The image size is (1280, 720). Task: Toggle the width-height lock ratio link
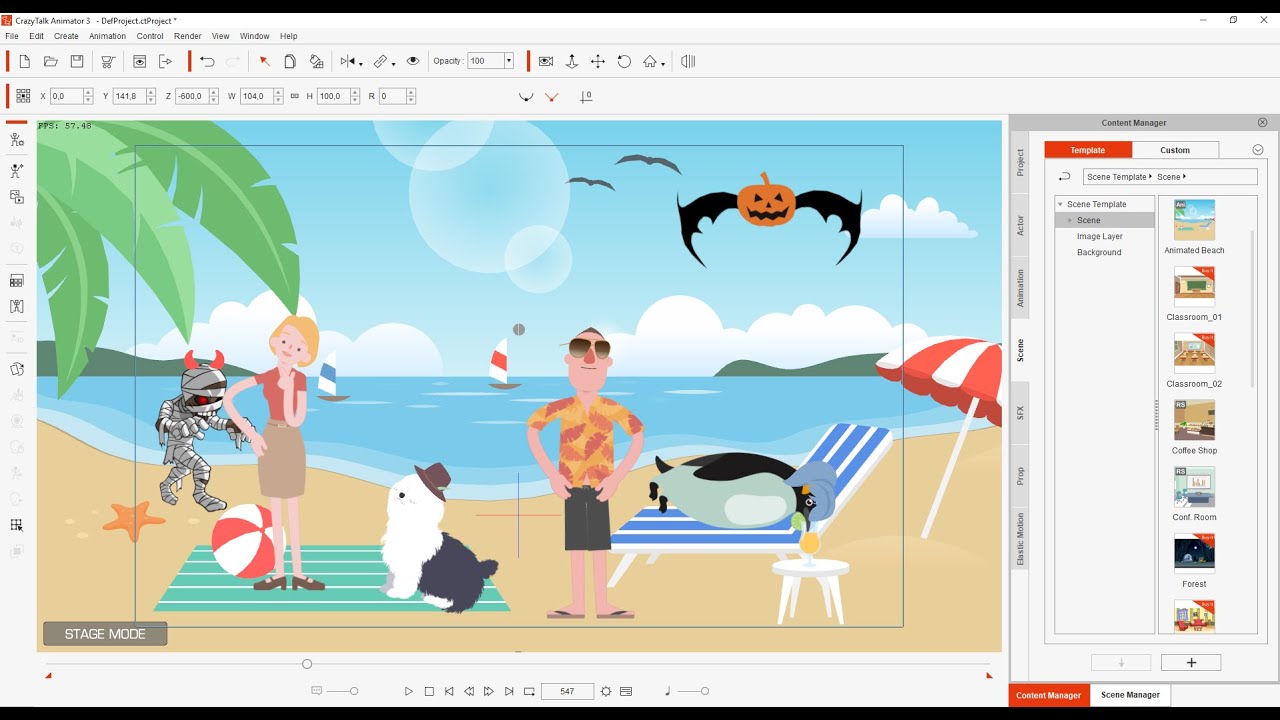294,96
